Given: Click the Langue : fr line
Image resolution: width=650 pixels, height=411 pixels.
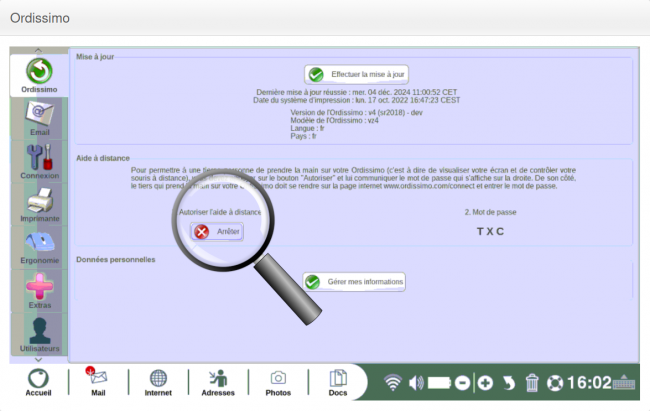Looking at the screenshot, I should coord(307,128).
